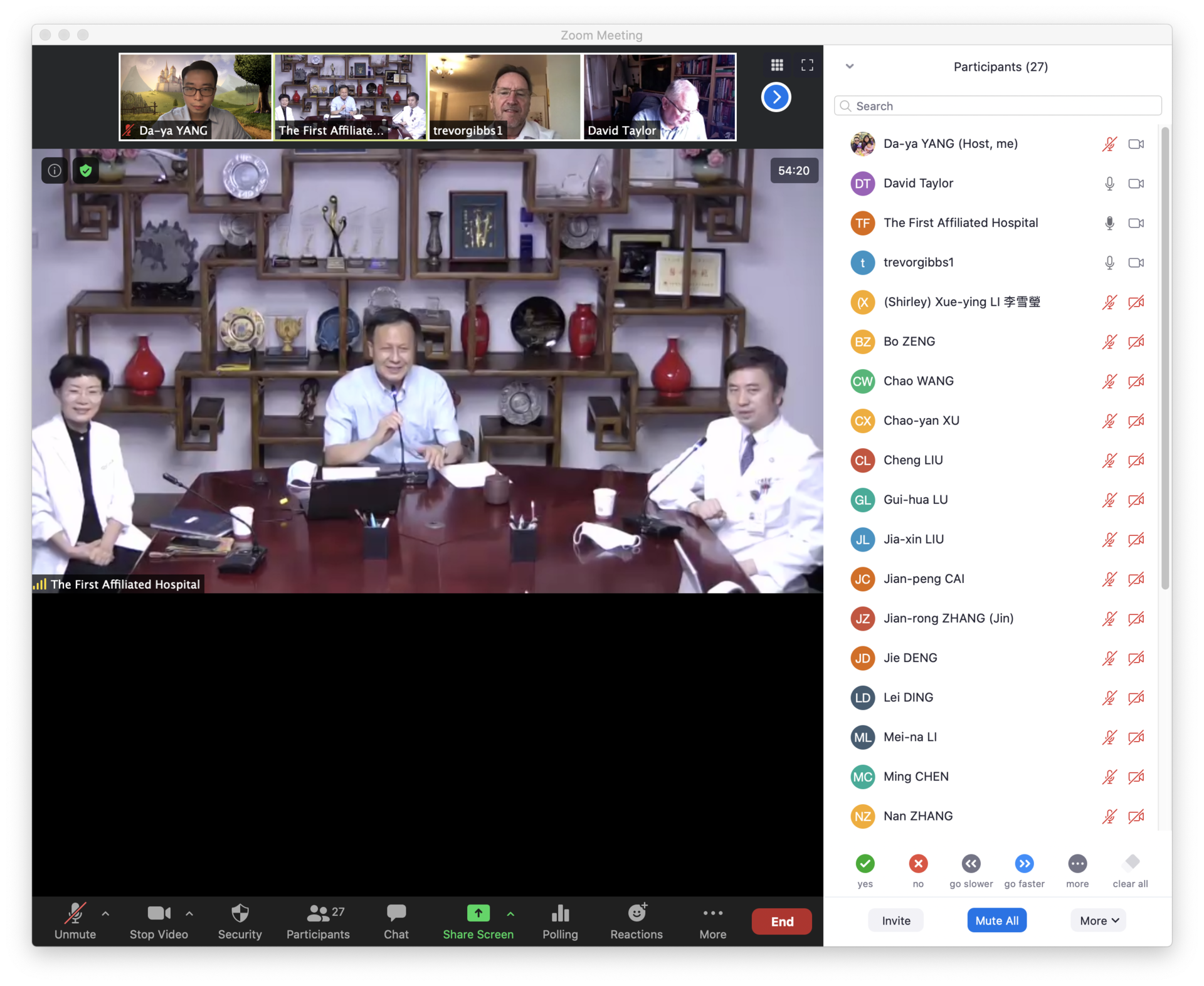Enter full screen mode

(807, 65)
